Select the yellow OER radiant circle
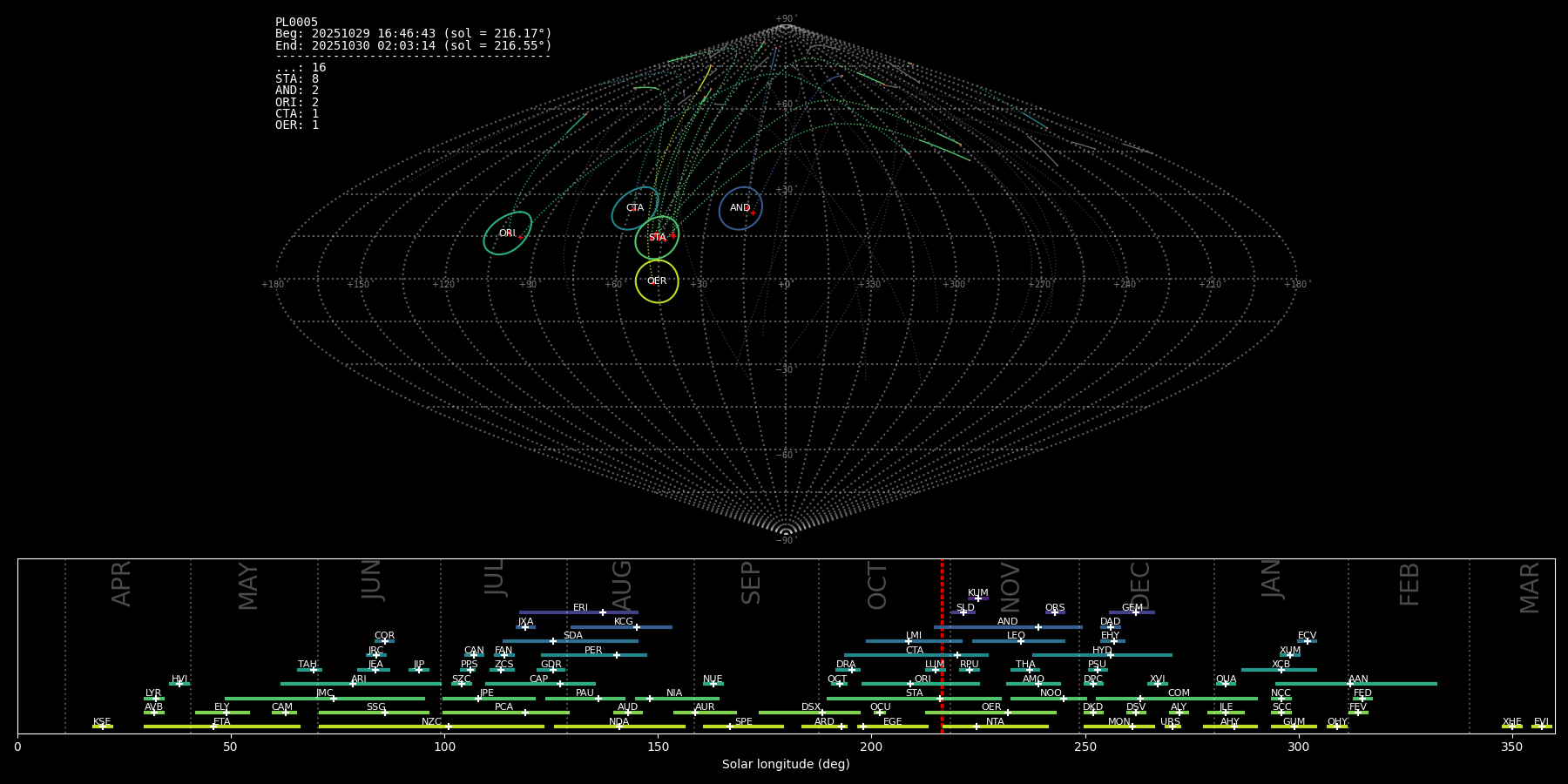1568x784 pixels. [x=657, y=280]
